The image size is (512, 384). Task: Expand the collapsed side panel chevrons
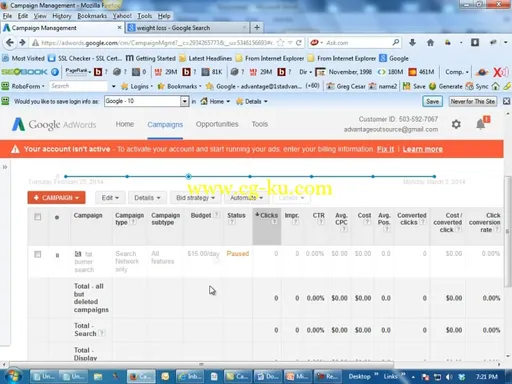coord(5,167)
